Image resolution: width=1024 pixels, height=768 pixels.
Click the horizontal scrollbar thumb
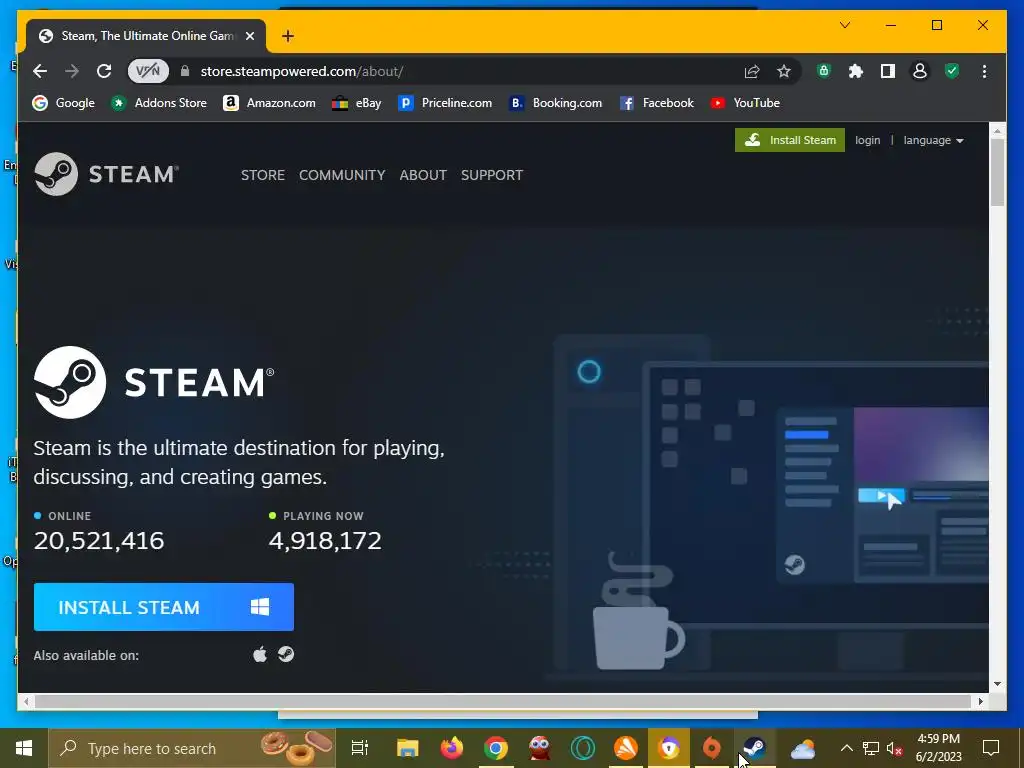pyautogui.click(x=502, y=701)
